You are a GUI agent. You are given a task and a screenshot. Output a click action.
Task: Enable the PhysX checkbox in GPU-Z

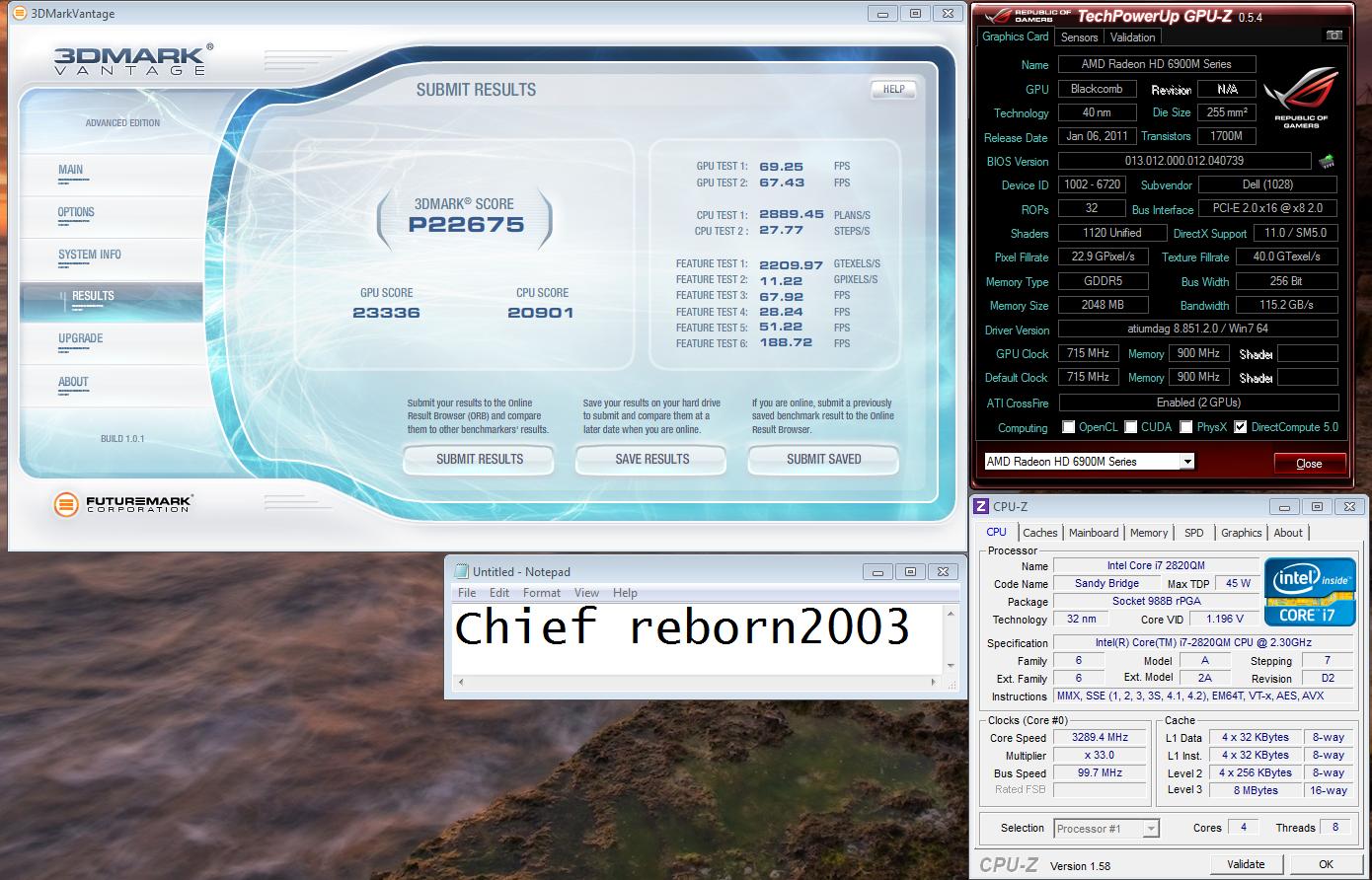1186,427
